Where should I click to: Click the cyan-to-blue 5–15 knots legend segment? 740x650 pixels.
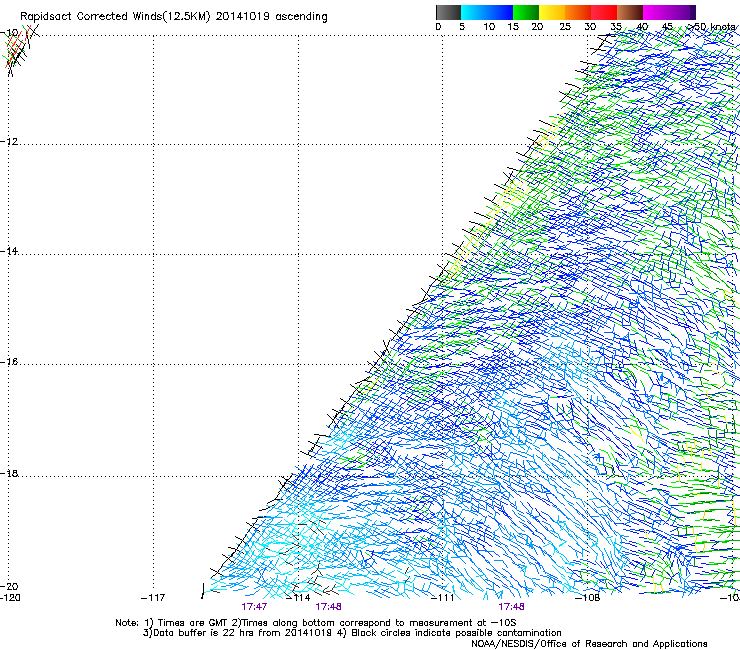(487, 12)
